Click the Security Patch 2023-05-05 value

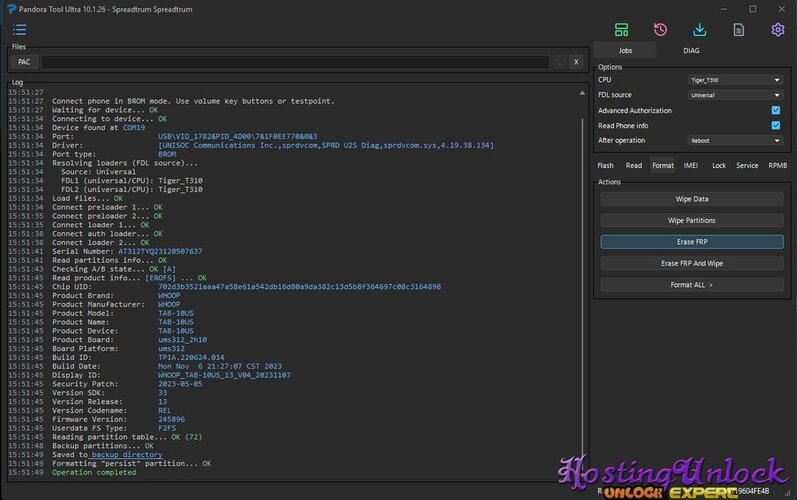point(180,384)
